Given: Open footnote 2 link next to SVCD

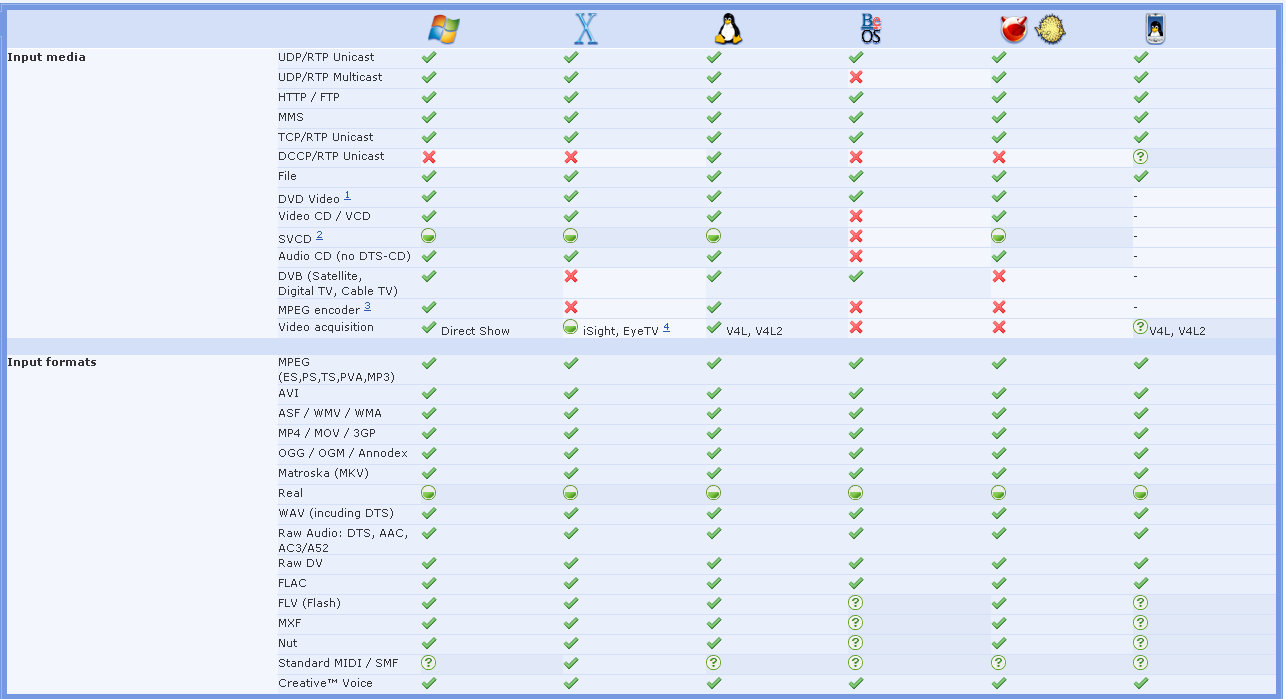Looking at the screenshot, I should (x=319, y=235).
